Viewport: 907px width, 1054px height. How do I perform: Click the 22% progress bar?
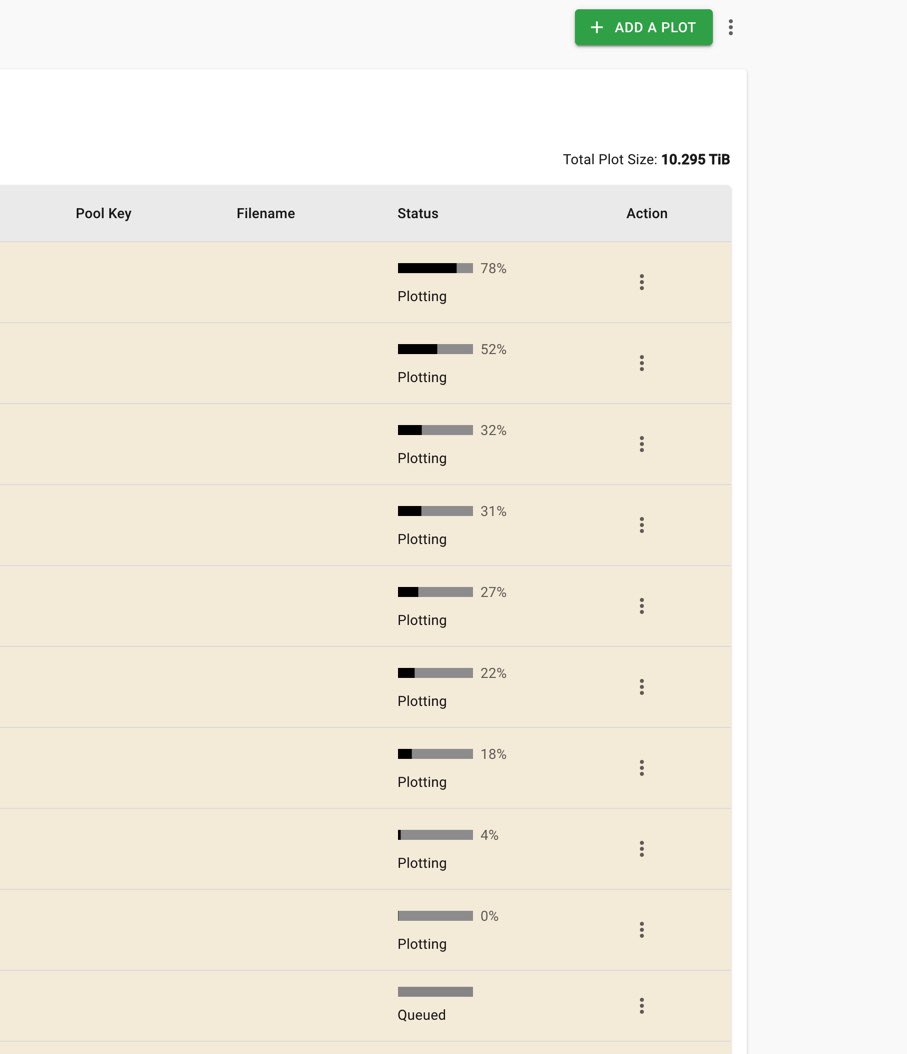436,673
